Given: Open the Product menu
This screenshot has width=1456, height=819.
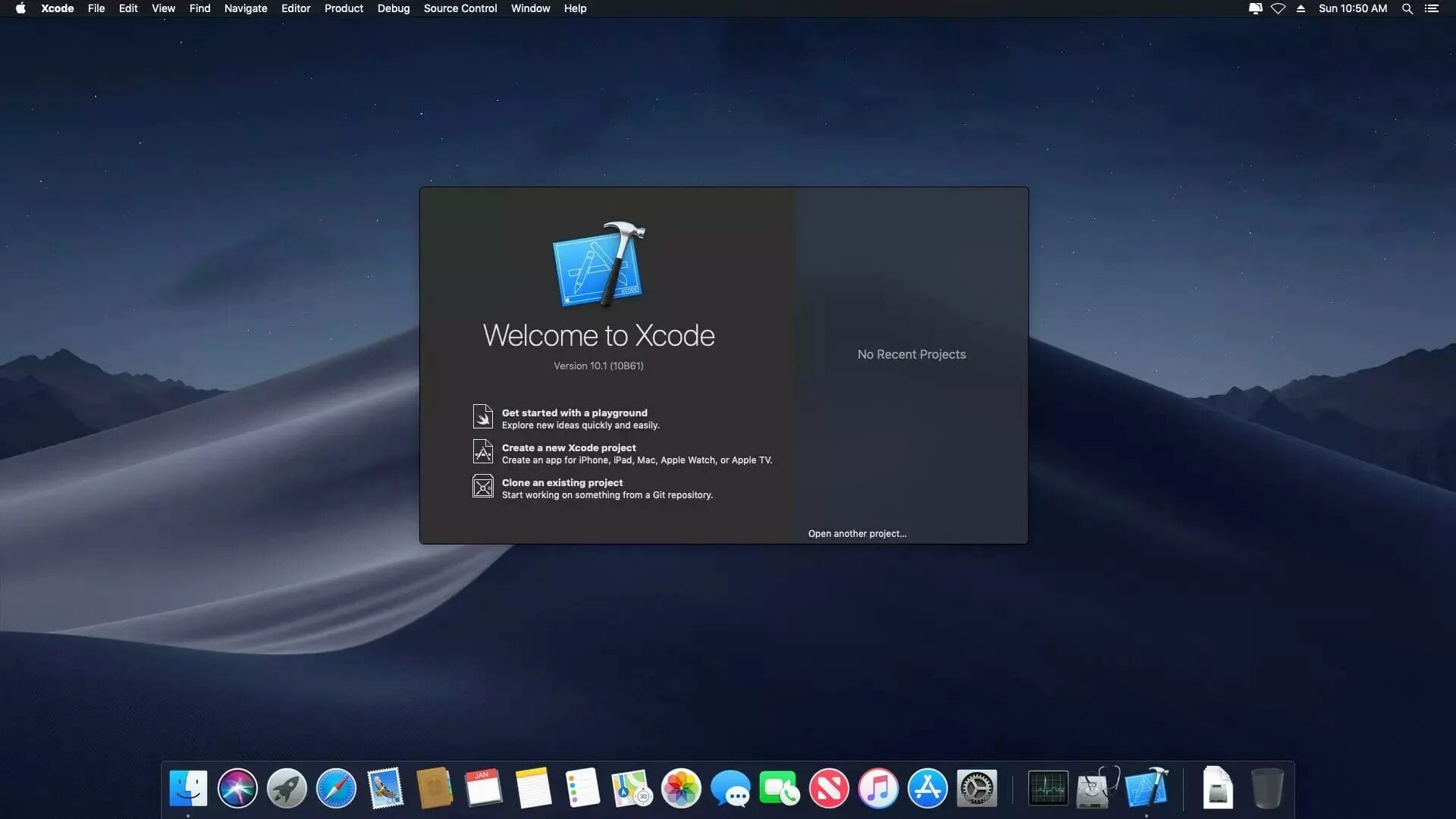Looking at the screenshot, I should [344, 8].
